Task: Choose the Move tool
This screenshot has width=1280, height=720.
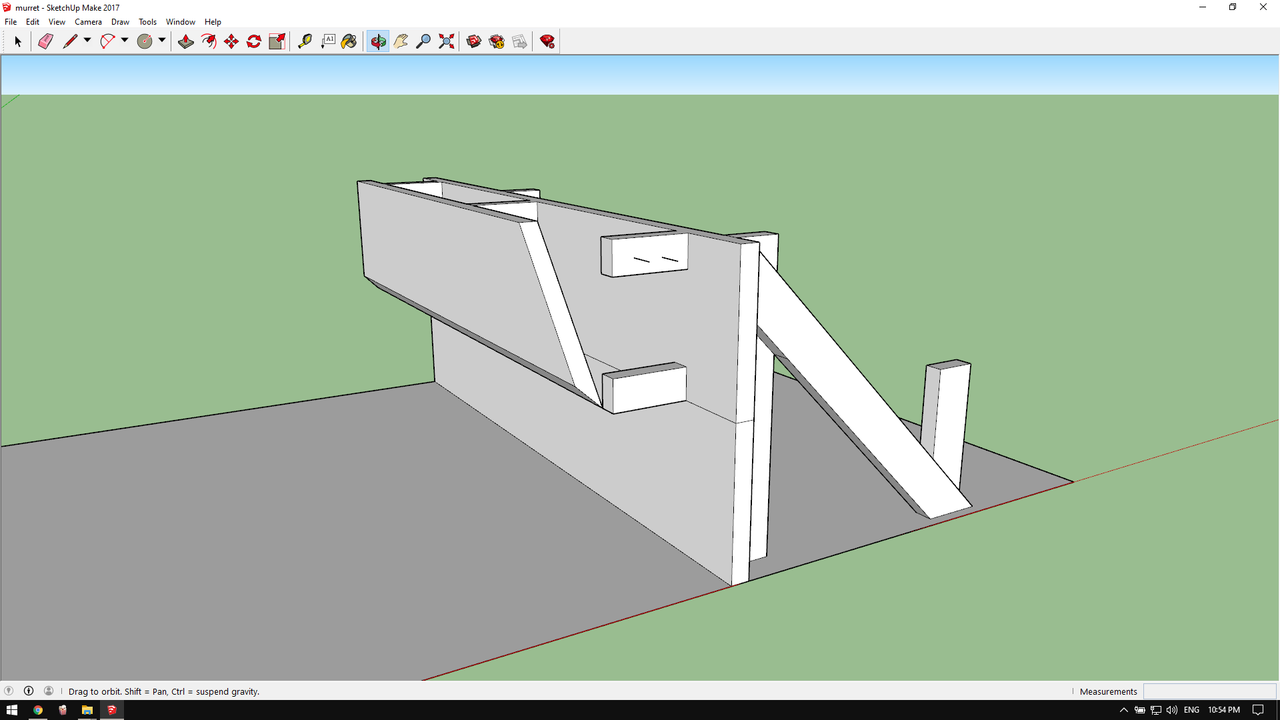Action: [x=231, y=41]
